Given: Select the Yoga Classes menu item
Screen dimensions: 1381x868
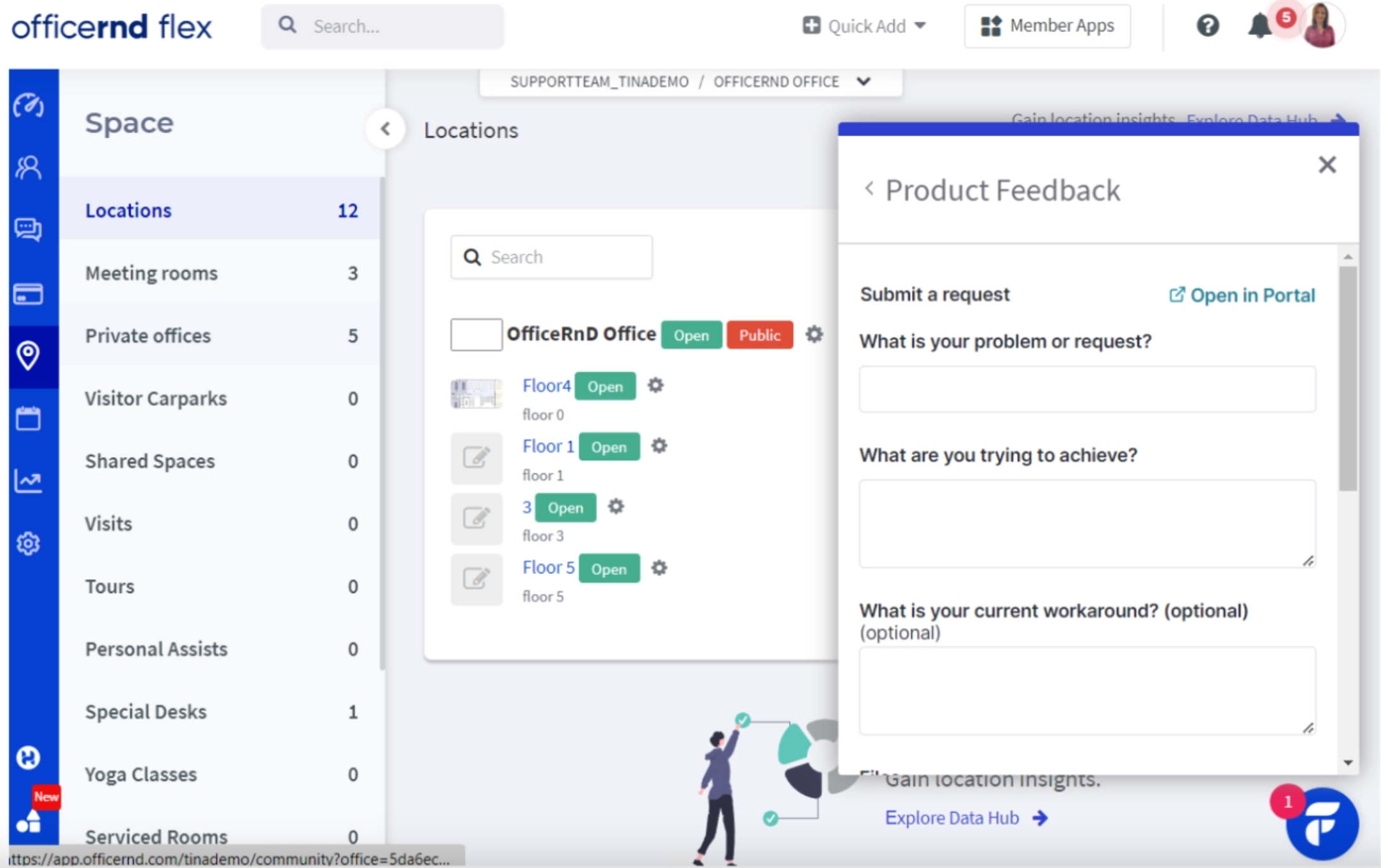Looking at the screenshot, I should tap(221, 774).
